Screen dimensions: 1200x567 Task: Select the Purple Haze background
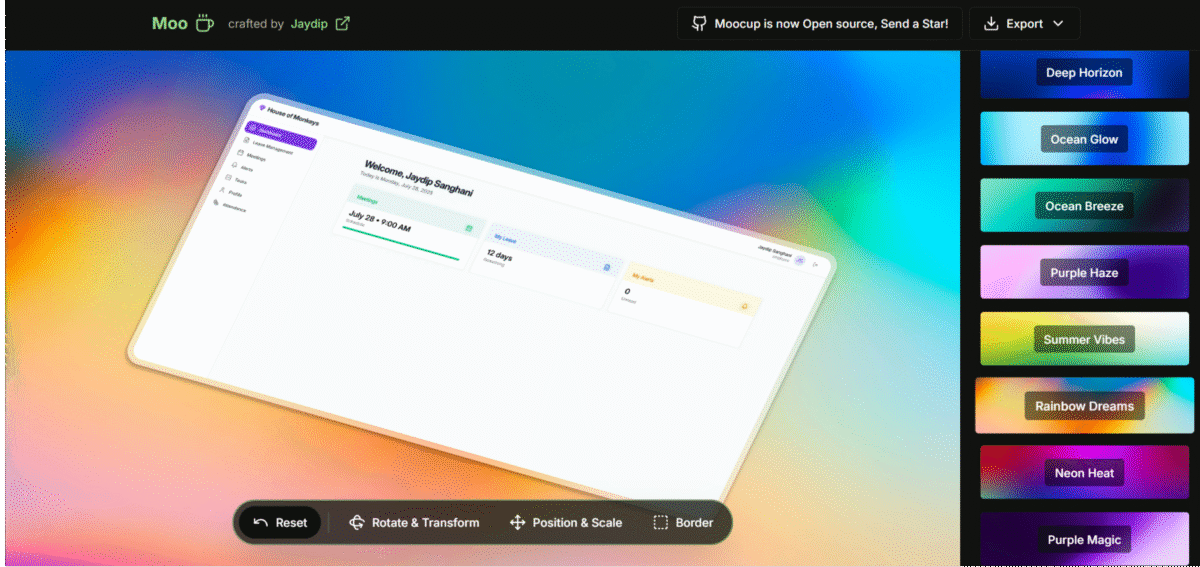tap(1085, 272)
